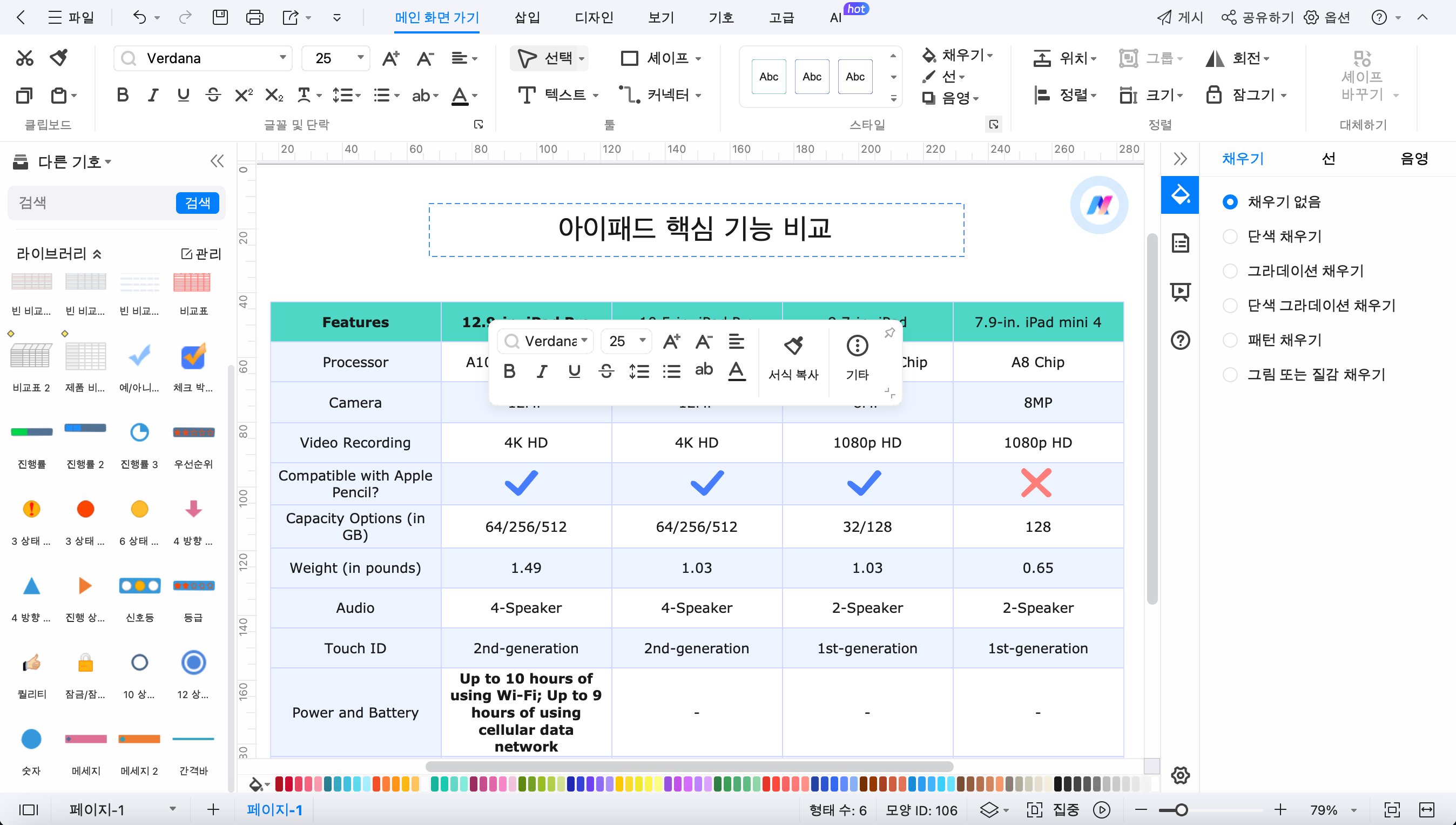The image size is (1456, 825).
Task: Expand the fill (채우기) dropdown in the ribbon
Action: [x=990, y=56]
